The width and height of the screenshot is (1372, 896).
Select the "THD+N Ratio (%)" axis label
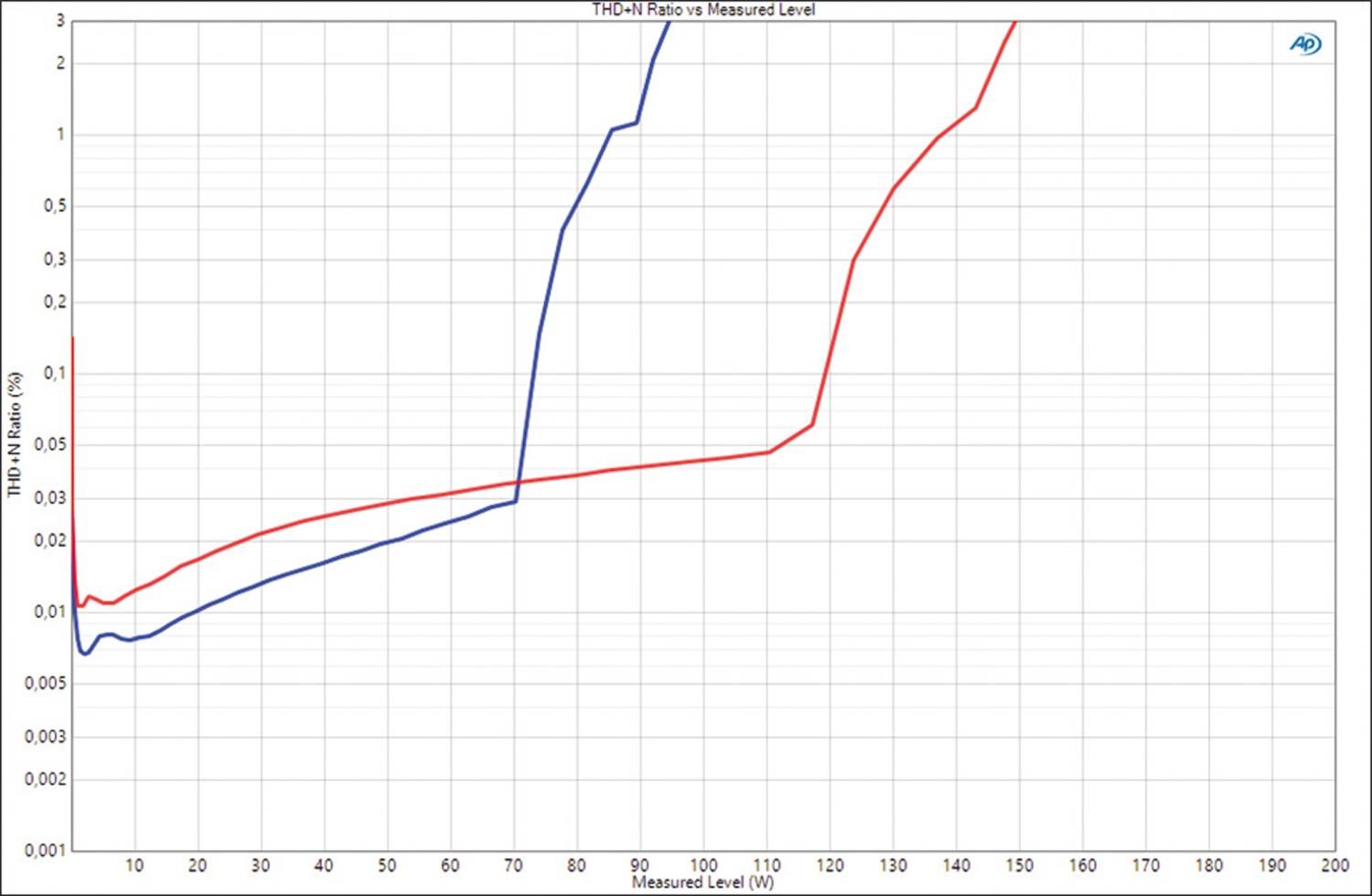15,434
